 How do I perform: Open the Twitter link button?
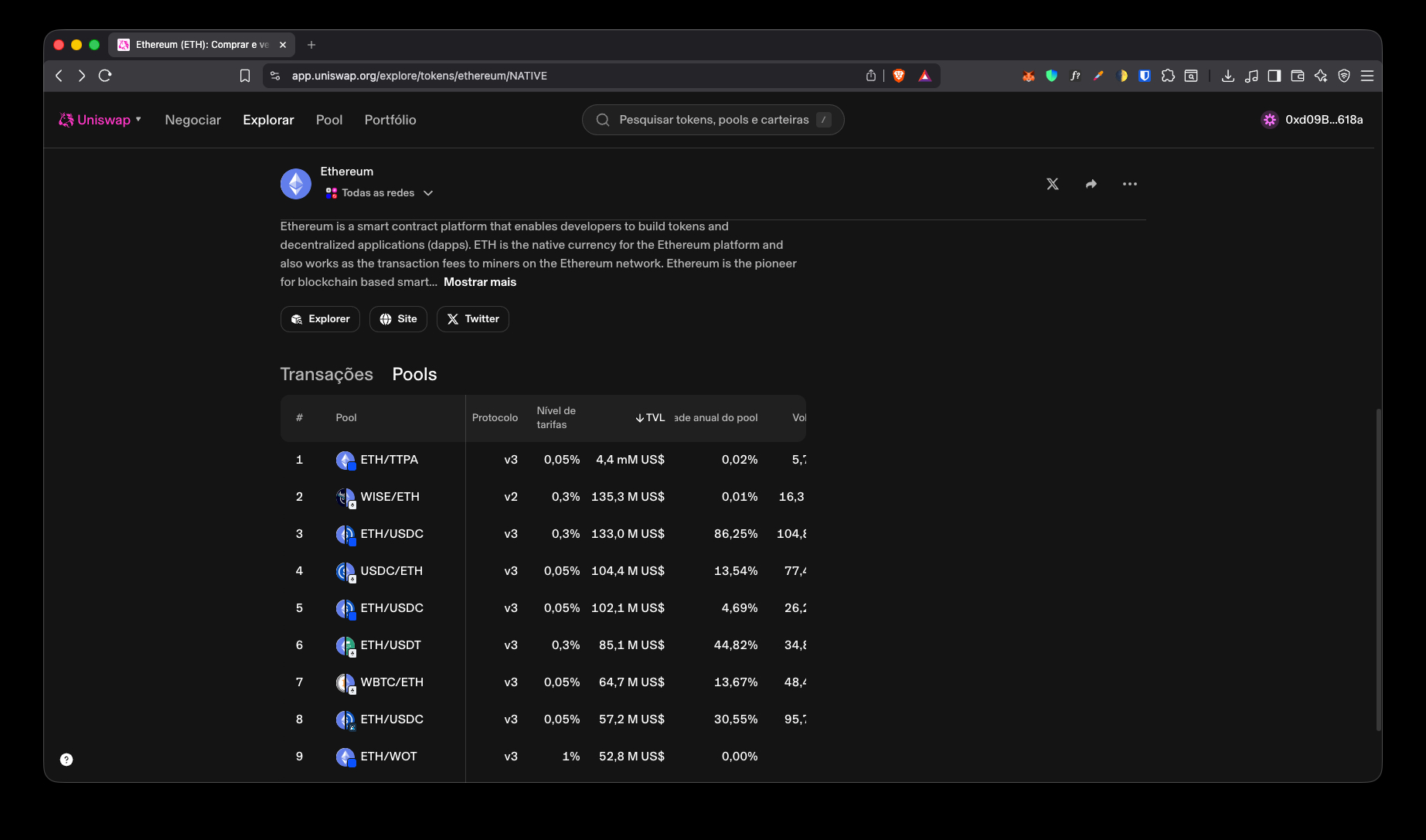tap(473, 319)
